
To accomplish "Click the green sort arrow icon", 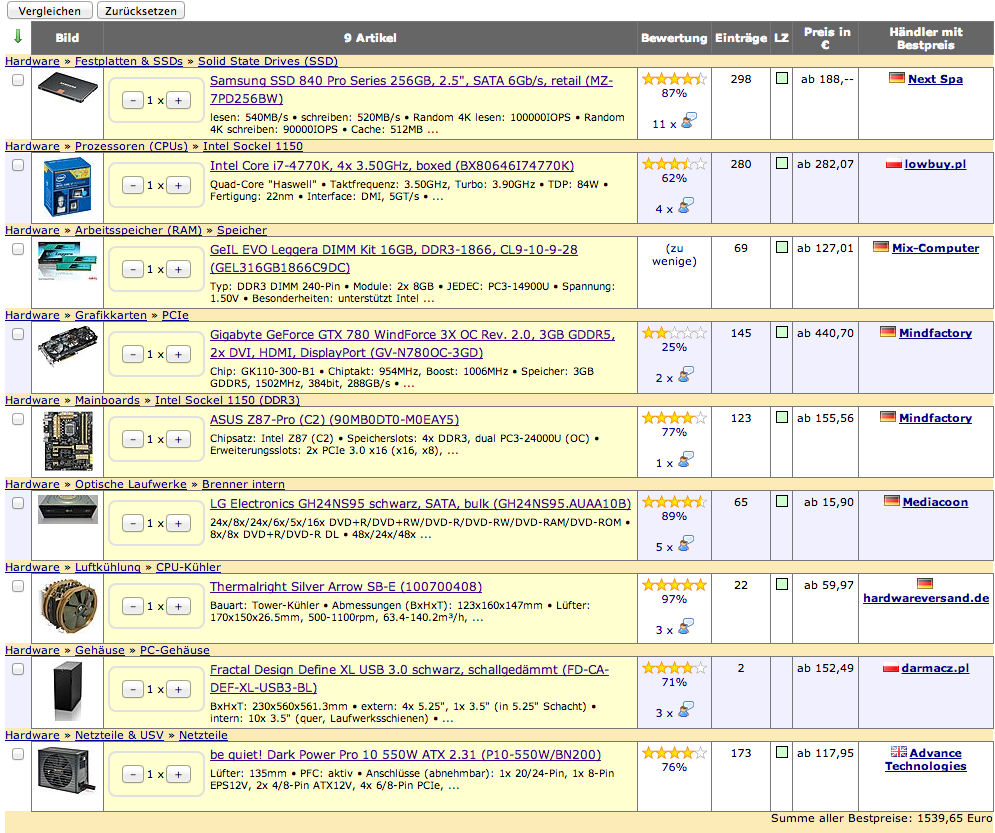I will (x=18, y=36).
